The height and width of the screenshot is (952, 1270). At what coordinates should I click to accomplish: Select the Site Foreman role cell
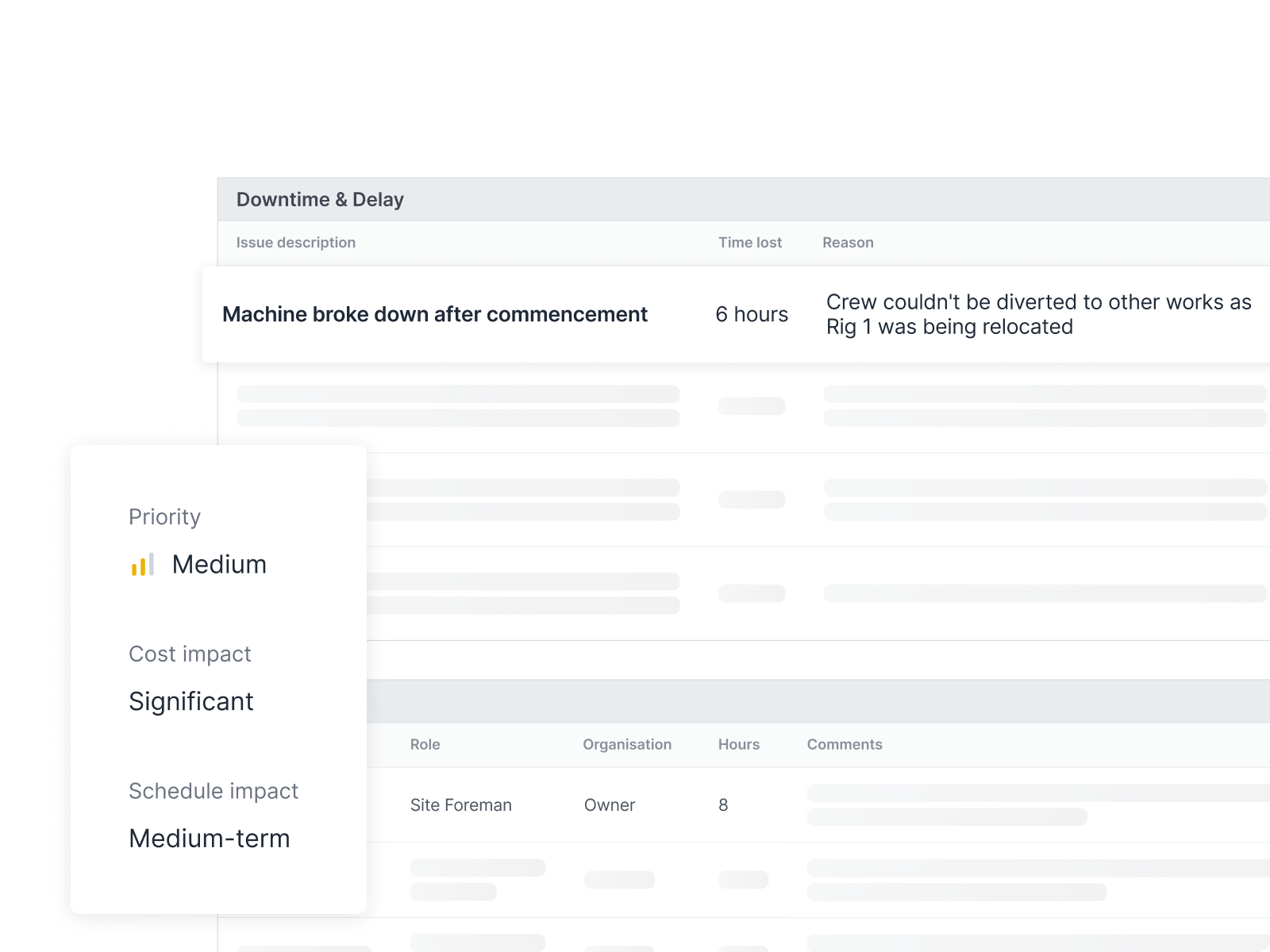click(461, 805)
